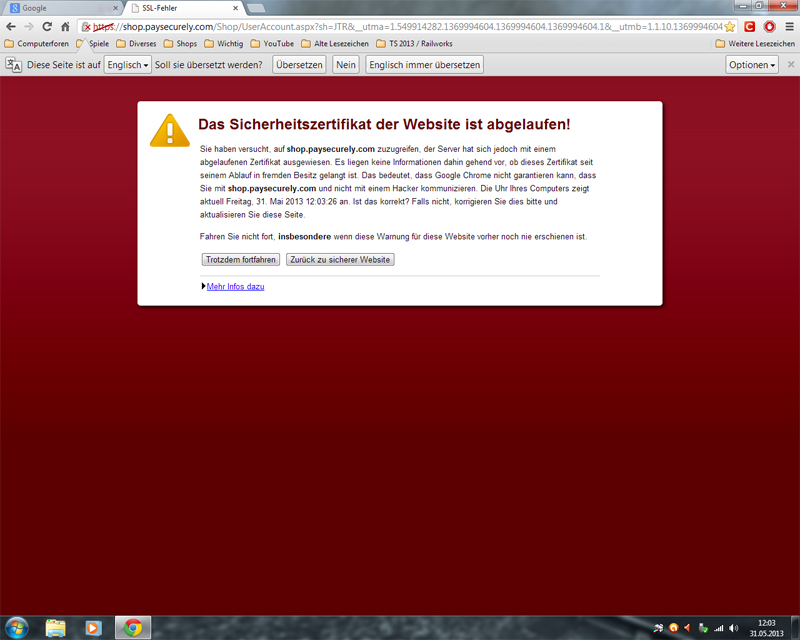Expand the Mehr Infos dazu triangle
Screen dimensions: 800x640
click(203, 286)
